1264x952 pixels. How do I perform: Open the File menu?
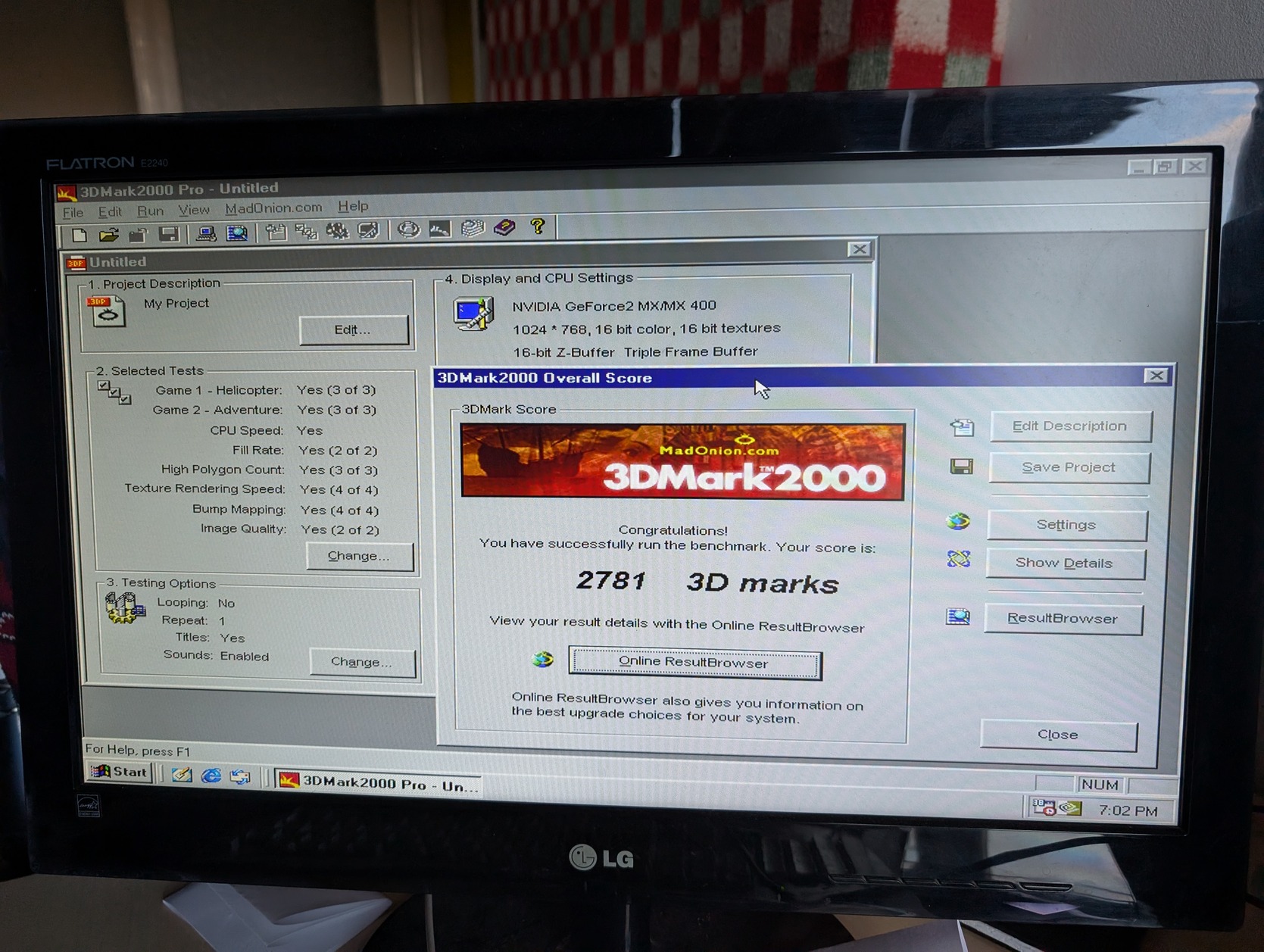click(73, 213)
